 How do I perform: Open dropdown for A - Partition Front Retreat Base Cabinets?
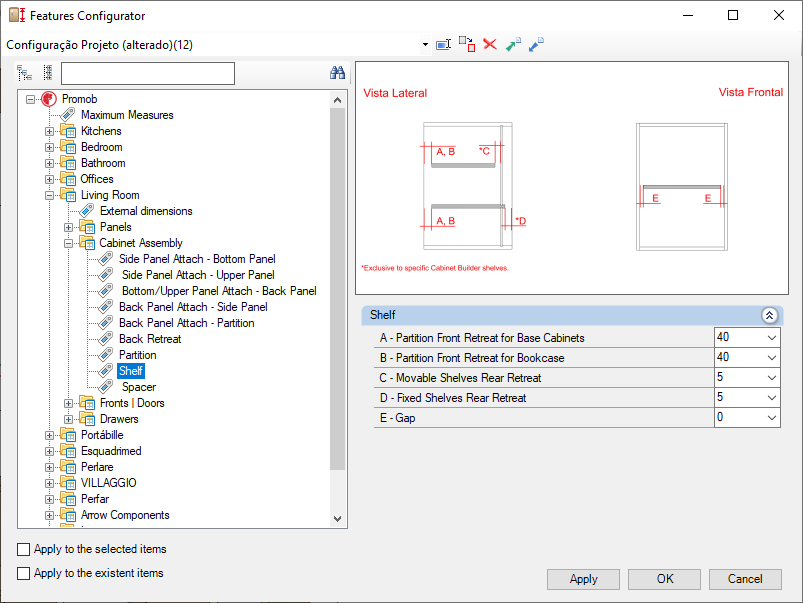pyautogui.click(x=772, y=338)
